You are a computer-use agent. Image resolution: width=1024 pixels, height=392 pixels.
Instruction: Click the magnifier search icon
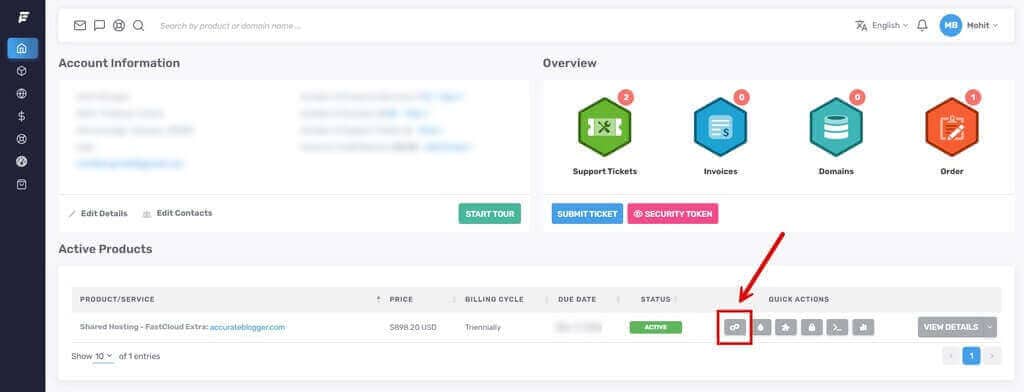(x=138, y=25)
